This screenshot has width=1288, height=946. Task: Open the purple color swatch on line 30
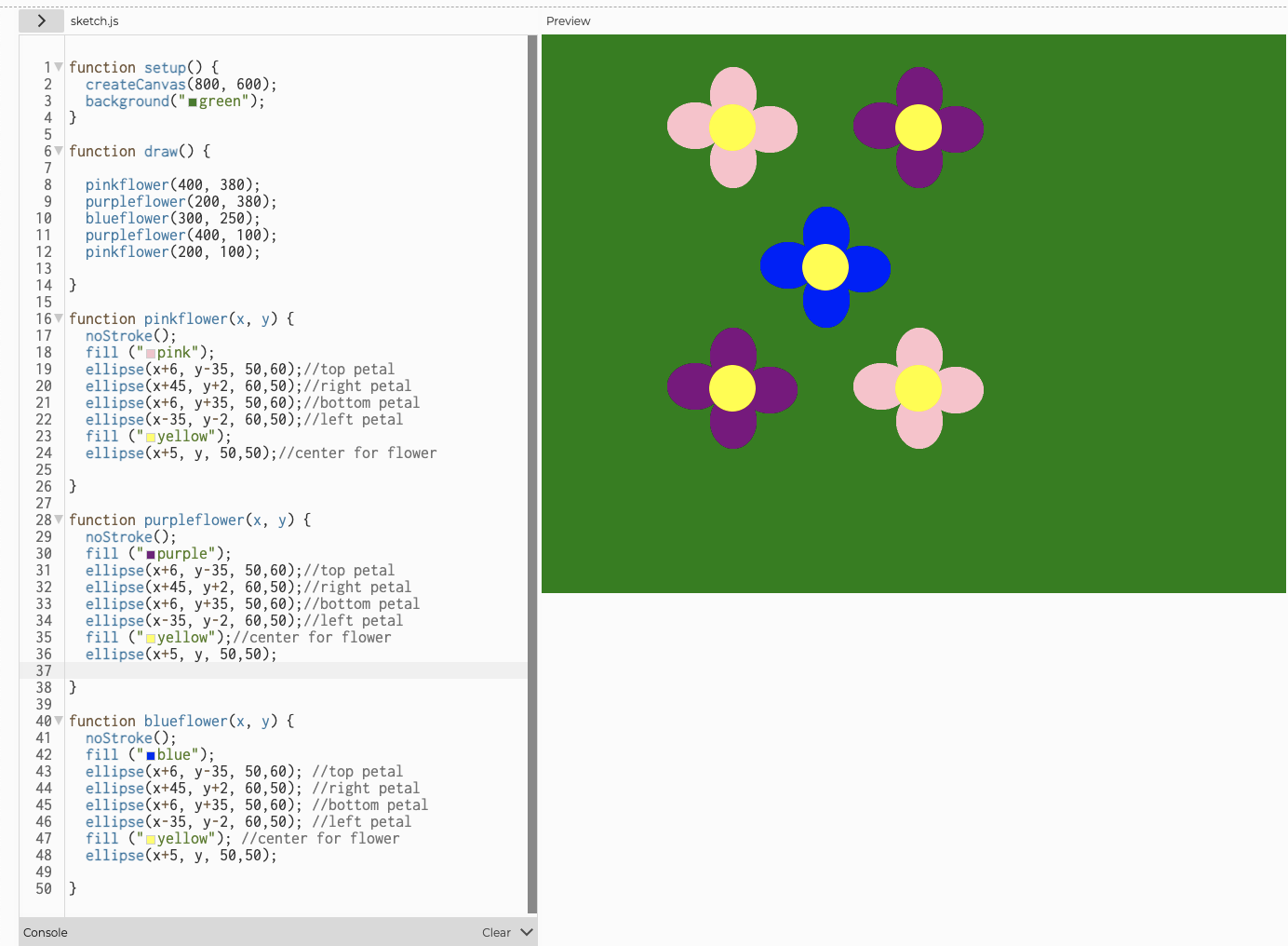coord(151,555)
